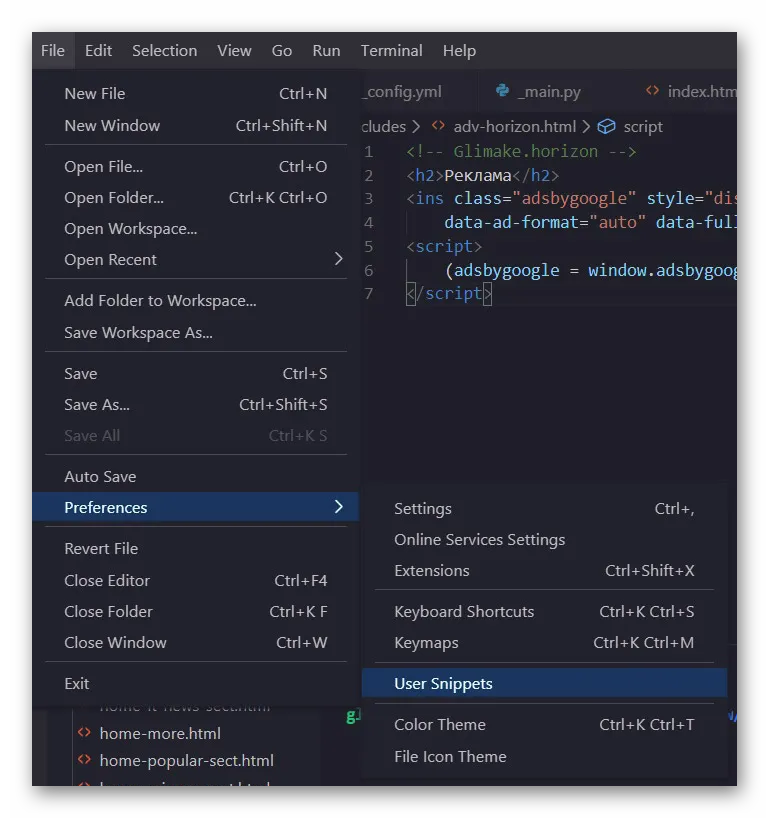The width and height of the screenshot is (769, 818).
Task: Switch to index.html tab
Action: point(702,92)
